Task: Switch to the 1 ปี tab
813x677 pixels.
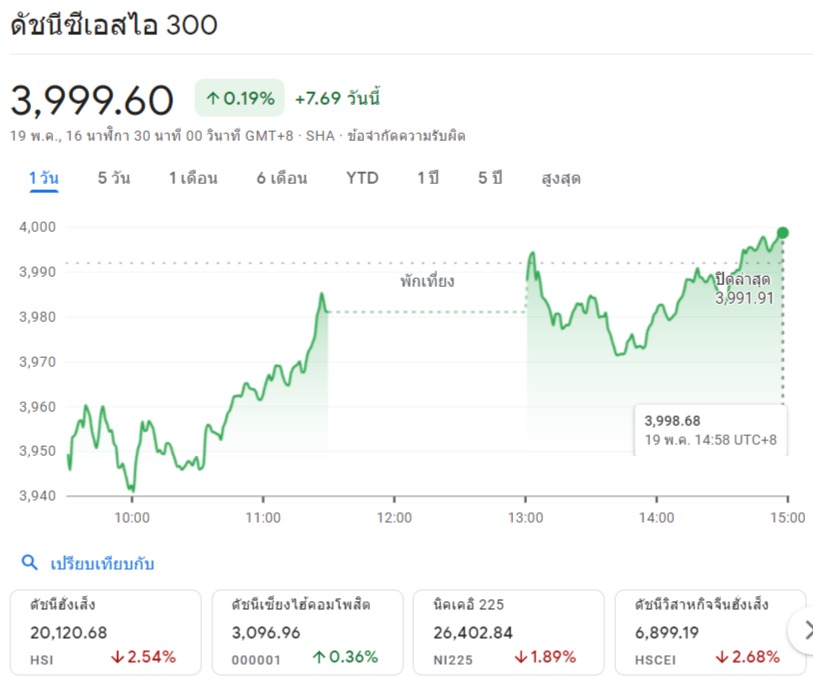Action: 428,178
